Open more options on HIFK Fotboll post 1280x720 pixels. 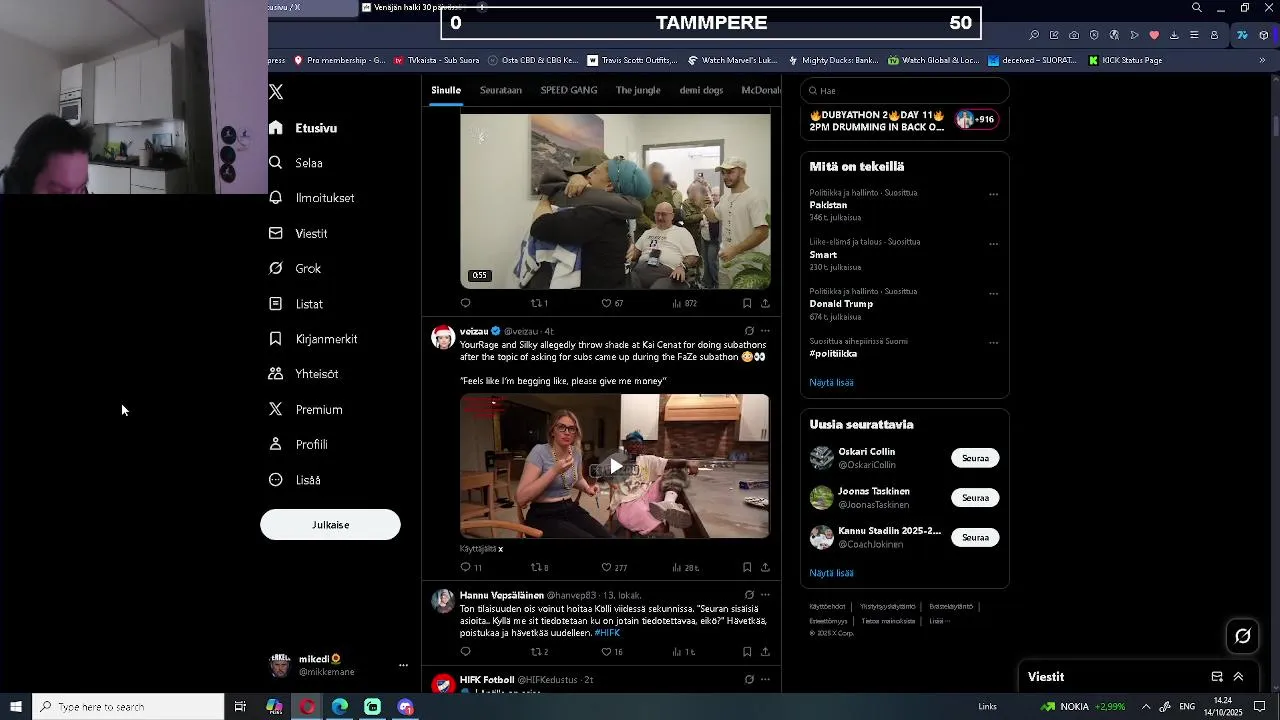point(765,680)
